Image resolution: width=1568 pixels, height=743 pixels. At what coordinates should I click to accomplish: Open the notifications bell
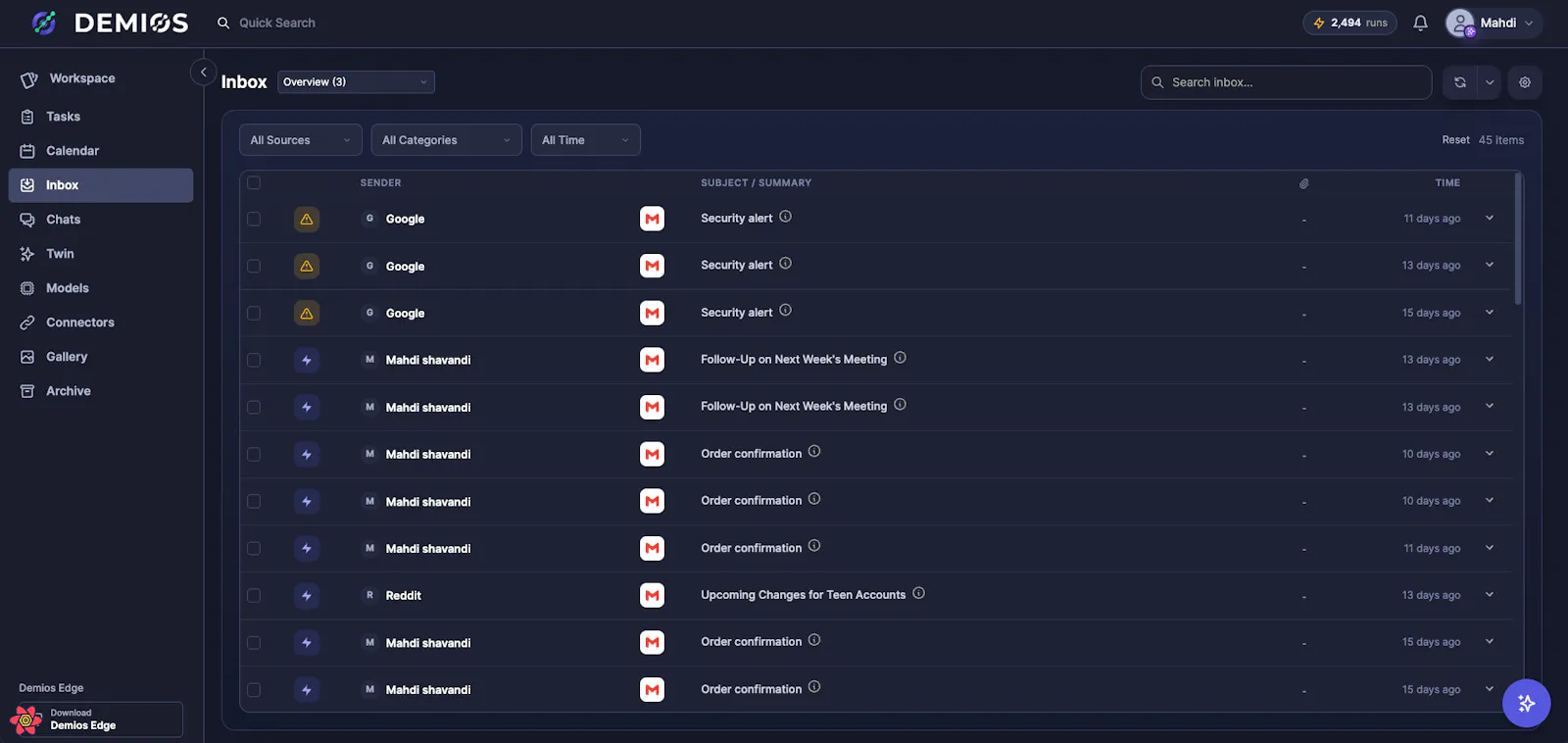click(1420, 23)
